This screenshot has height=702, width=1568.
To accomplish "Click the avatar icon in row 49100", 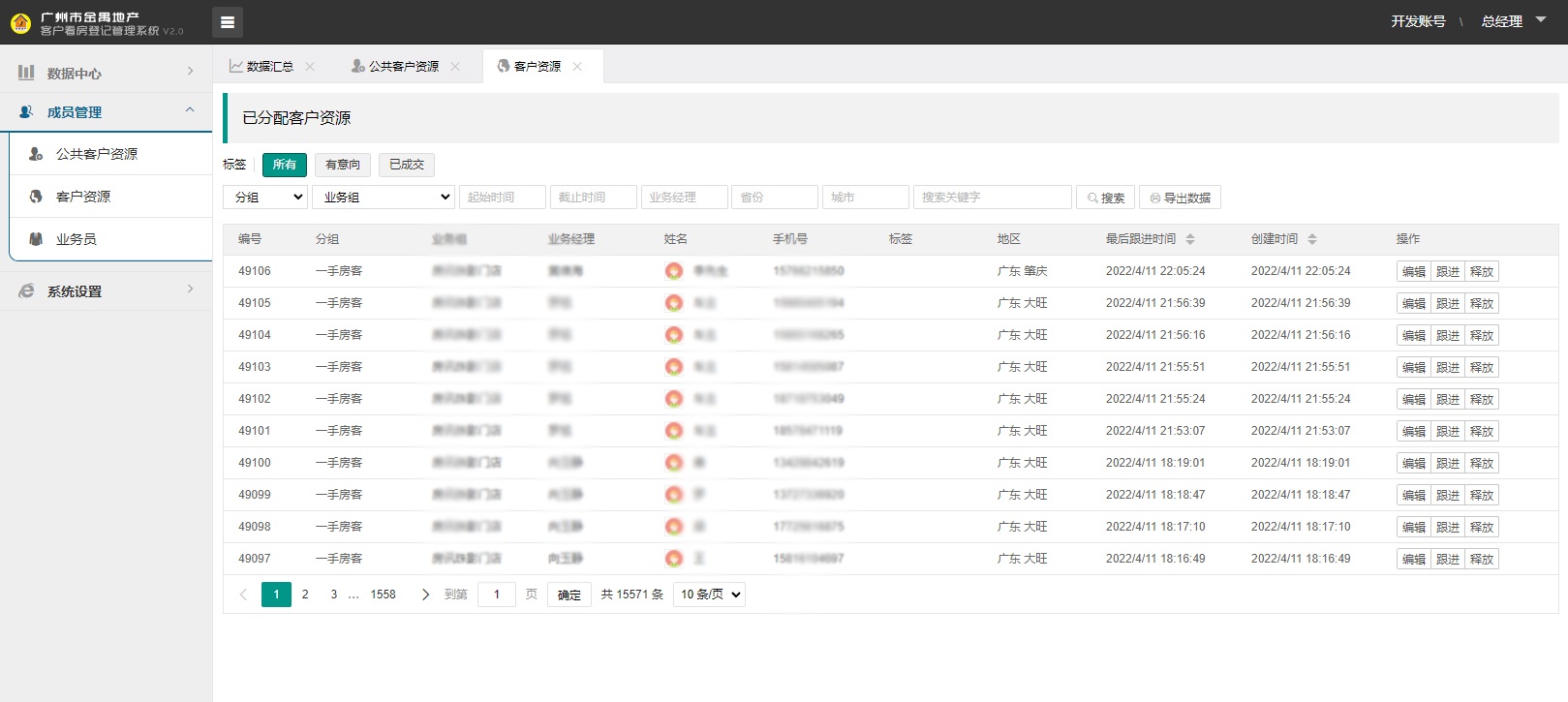I will pos(674,463).
